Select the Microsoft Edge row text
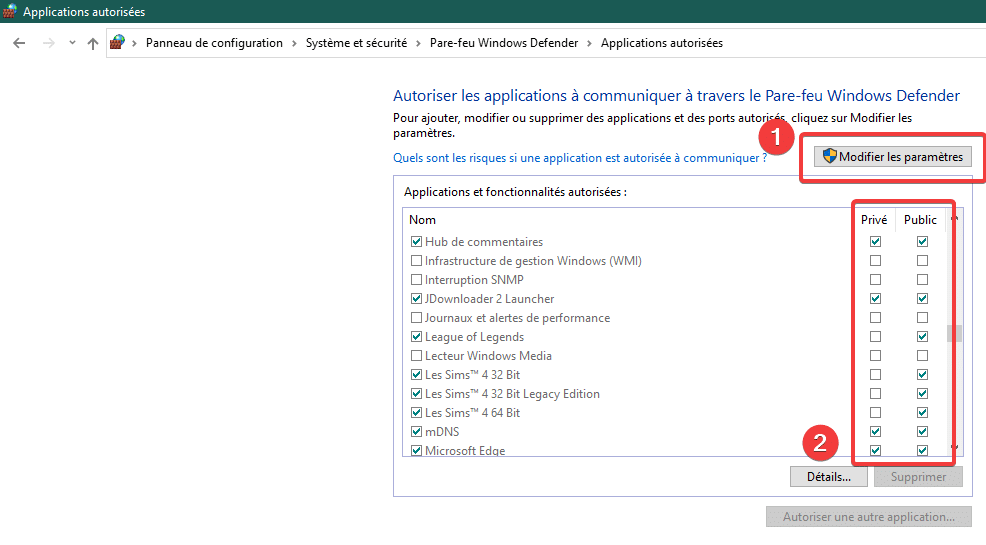Screen dimensions: 986x545 coord(465,451)
